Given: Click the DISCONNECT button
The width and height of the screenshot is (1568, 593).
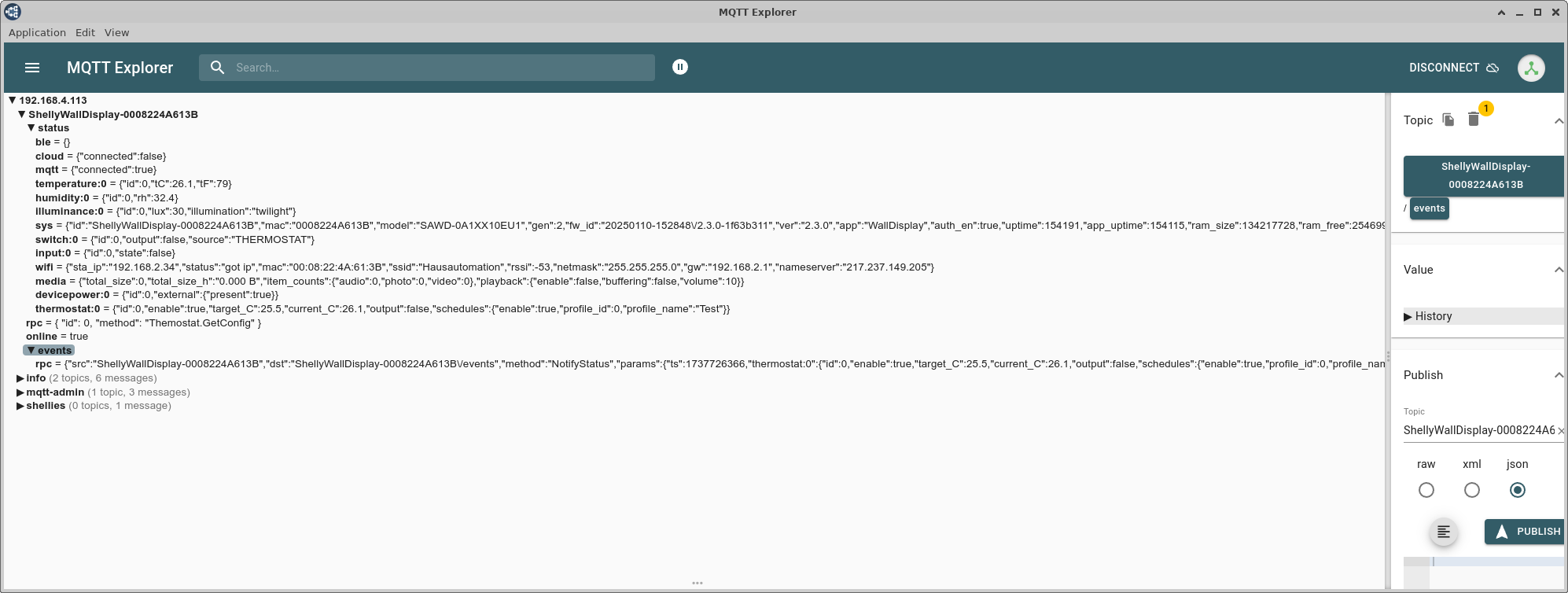Looking at the screenshot, I should 1454,68.
